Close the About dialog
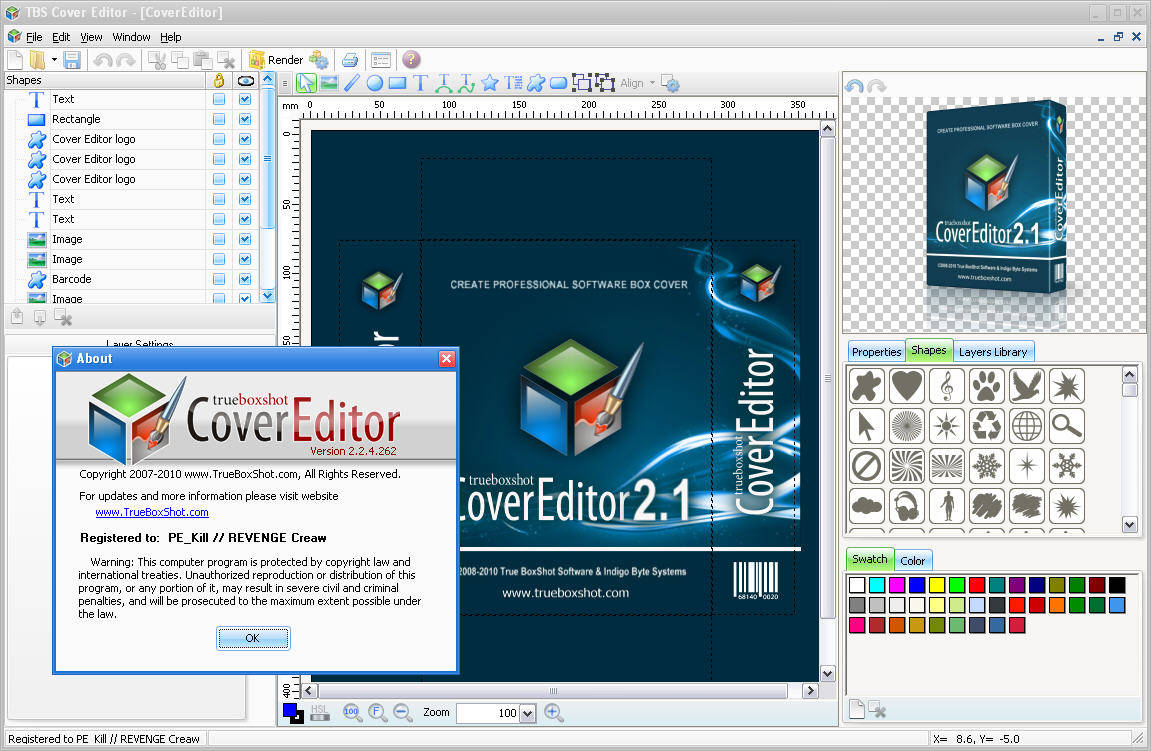This screenshot has height=751, width=1151. [446, 358]
